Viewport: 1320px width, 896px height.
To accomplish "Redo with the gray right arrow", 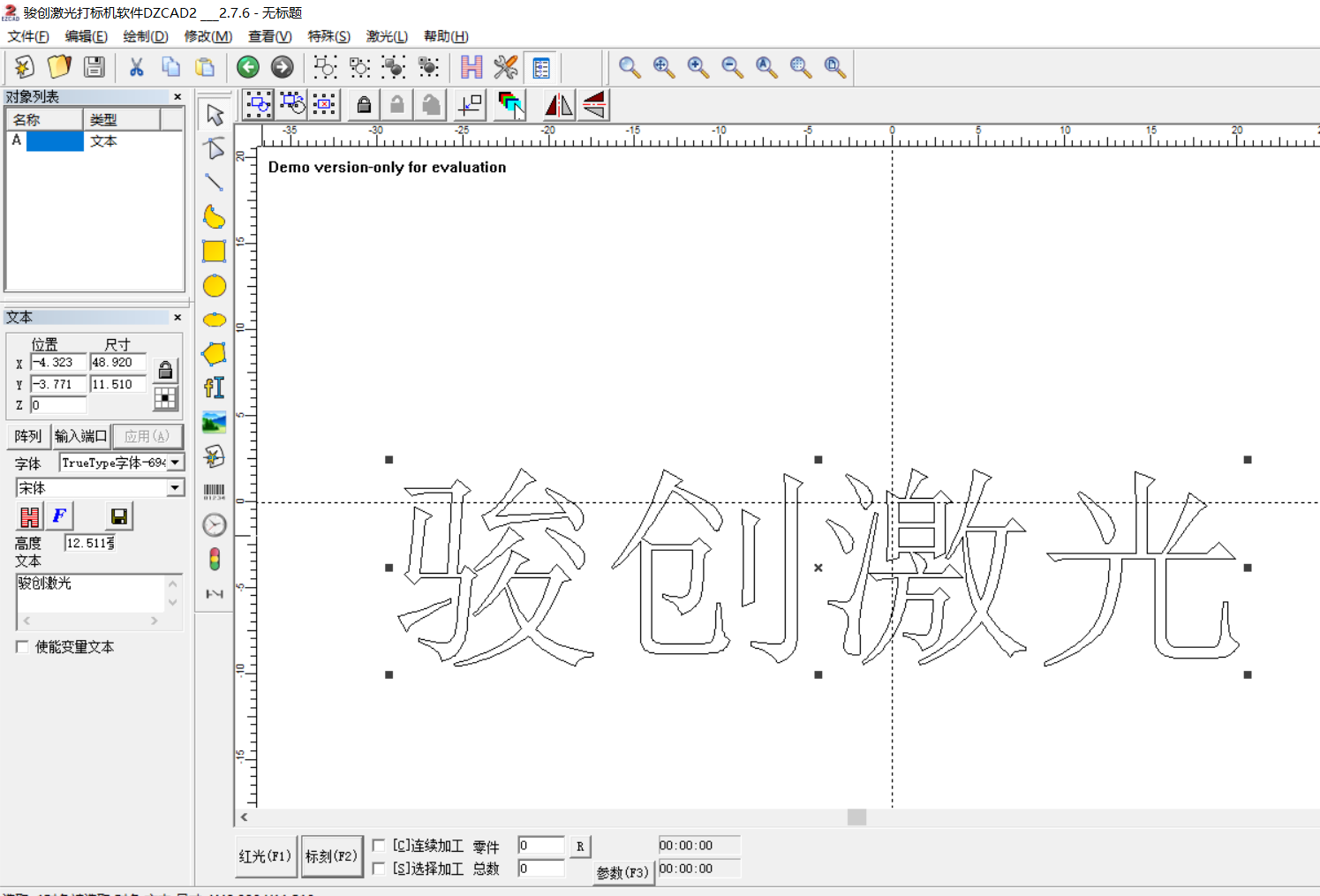I will pyautogui.click(x=283, y=67).
